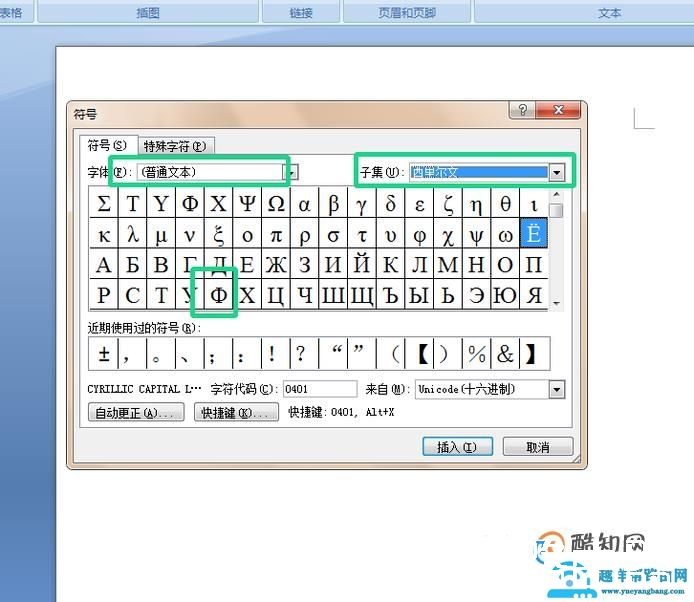694x602 pixels.
Task: Pick the Cyrillic Ж symbol
Action: coord(276,264)
